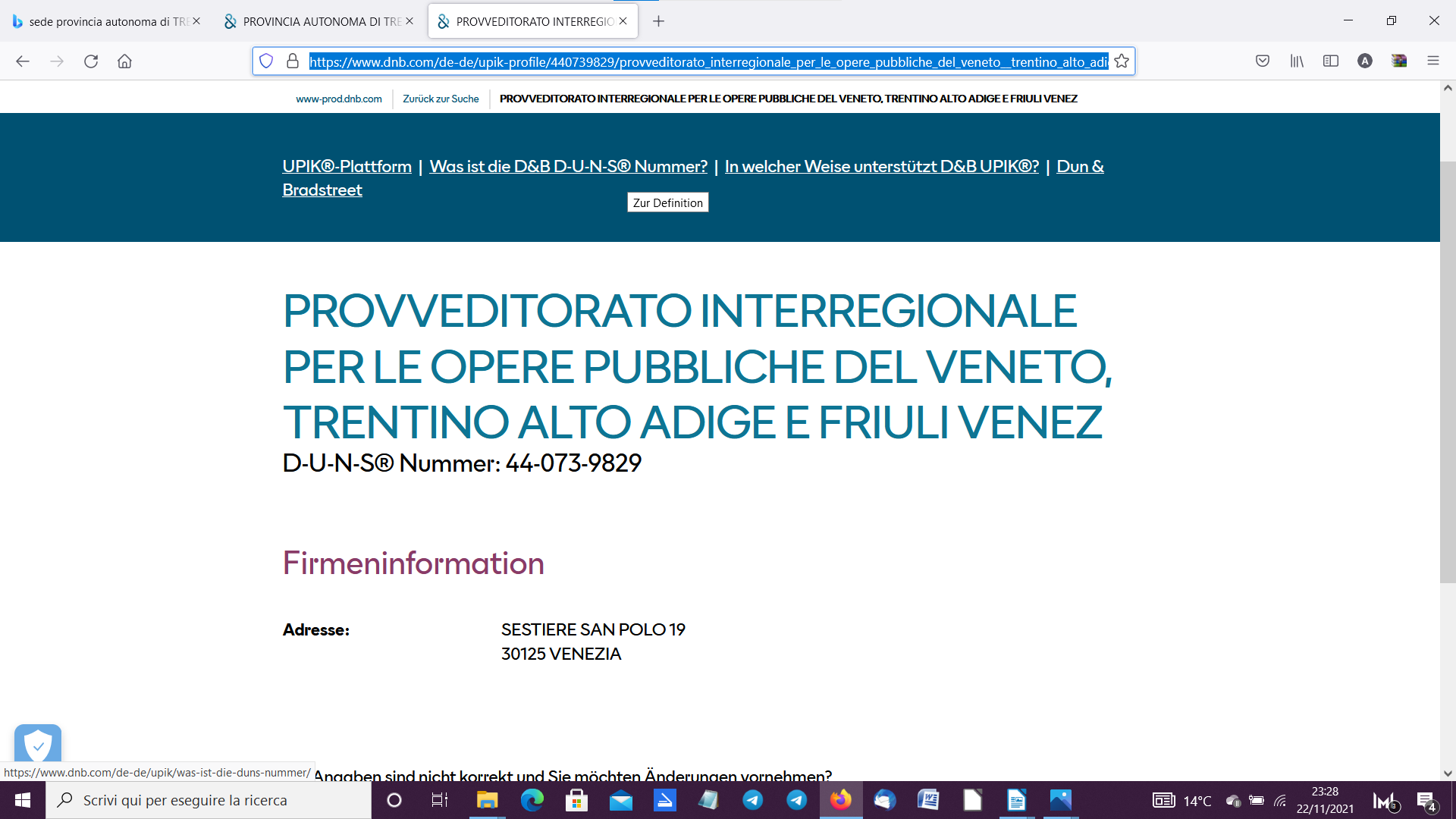Open Thunderbird from the taskbar
1456x819 pixels.
tap(884, 800)
